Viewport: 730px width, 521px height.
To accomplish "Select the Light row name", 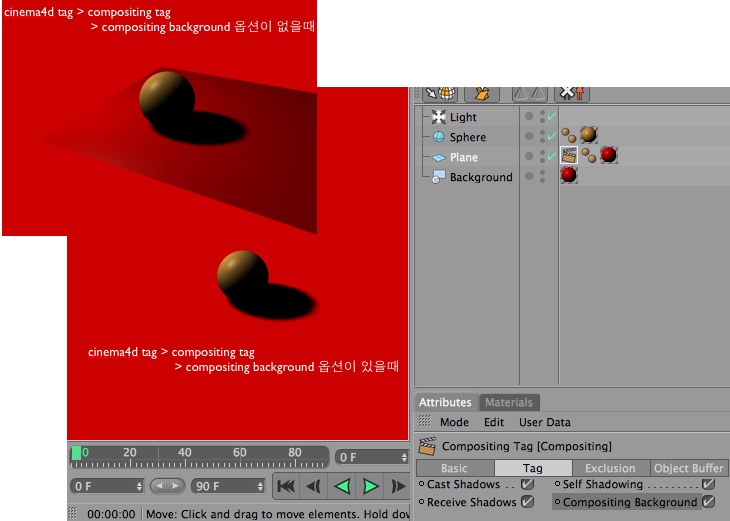I will click(463, 117).
